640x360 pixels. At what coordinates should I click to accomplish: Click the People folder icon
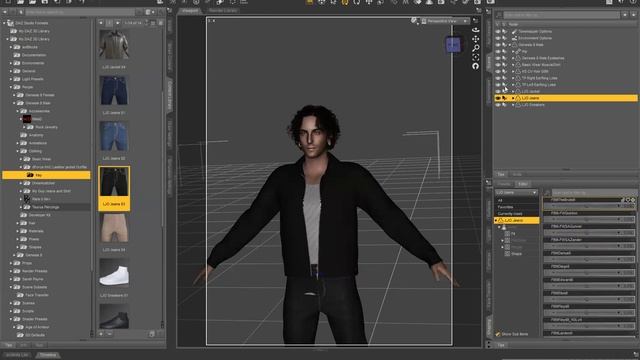17,87
